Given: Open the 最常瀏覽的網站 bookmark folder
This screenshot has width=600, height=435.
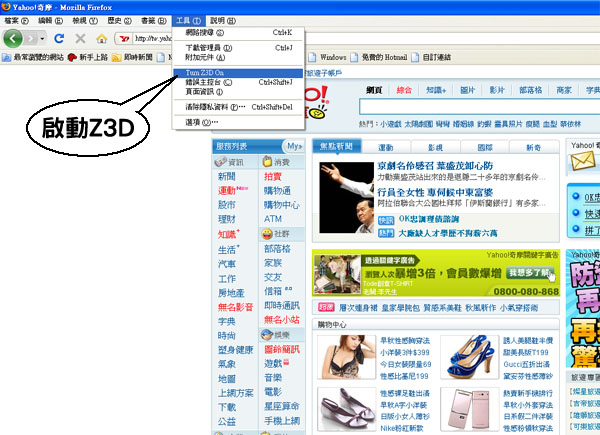Looking at the screenshot, I should pyautogui.click(x=33, y=57).
